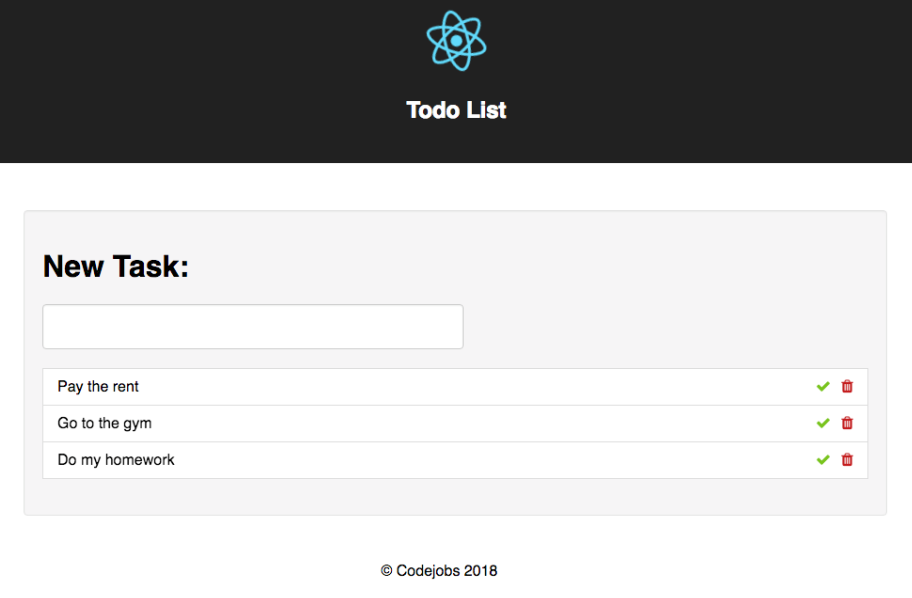The image size is (912, 598).
Task: Trash the "Do my homework" task
Action: (847, 460)
